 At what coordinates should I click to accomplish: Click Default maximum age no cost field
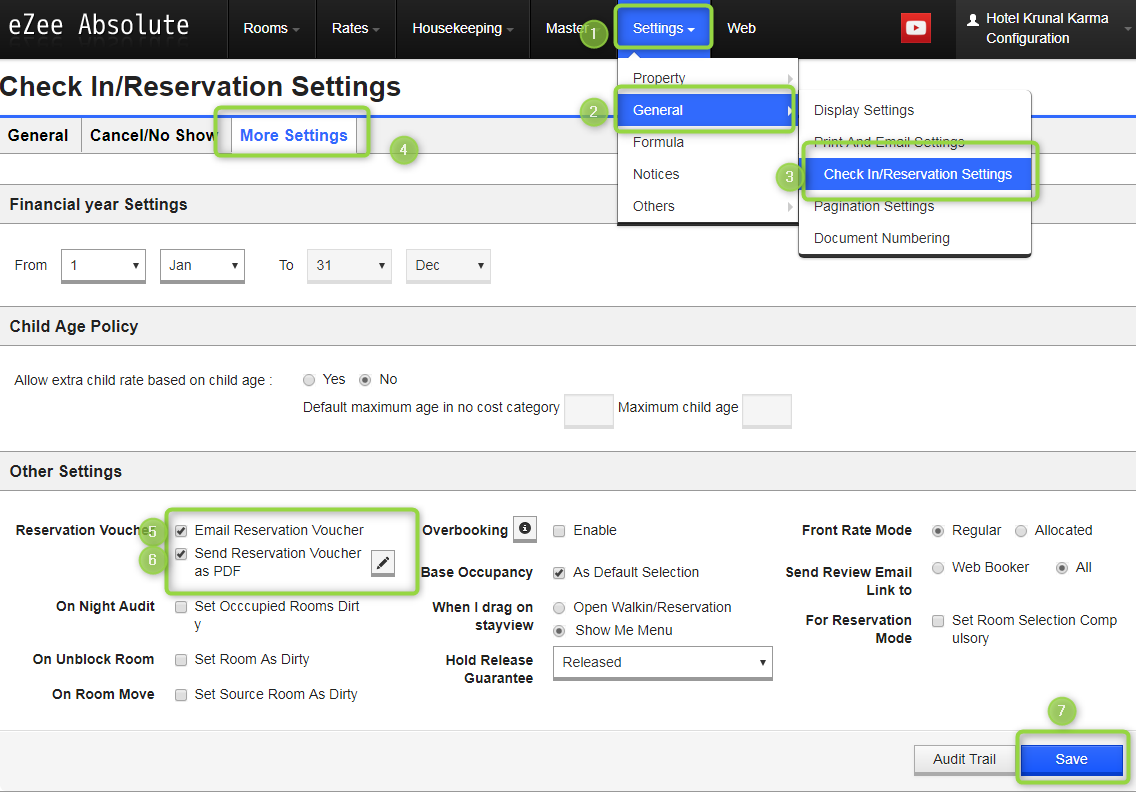click(588, 410)
